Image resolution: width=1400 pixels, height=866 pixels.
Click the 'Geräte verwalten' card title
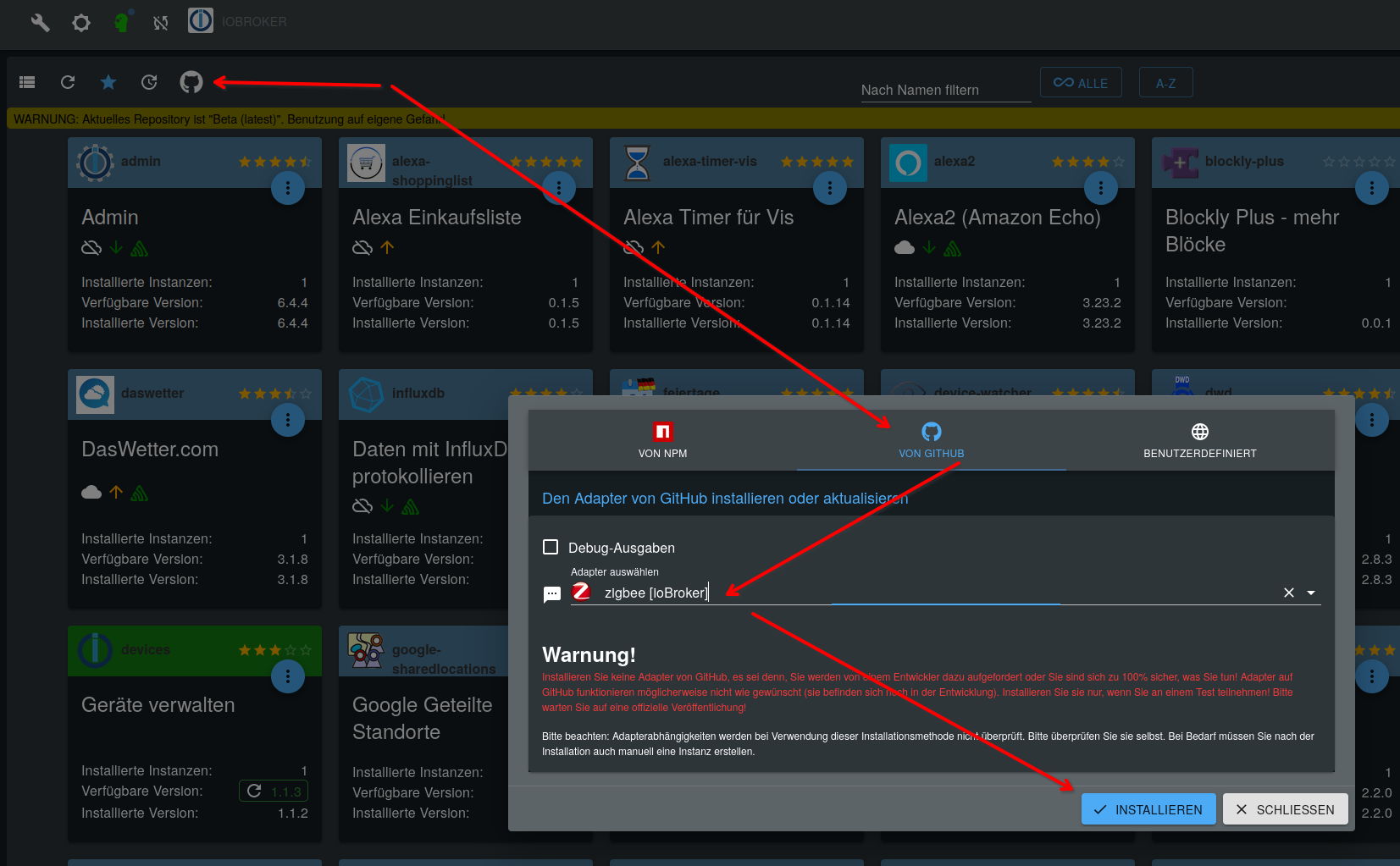[158, 705]
